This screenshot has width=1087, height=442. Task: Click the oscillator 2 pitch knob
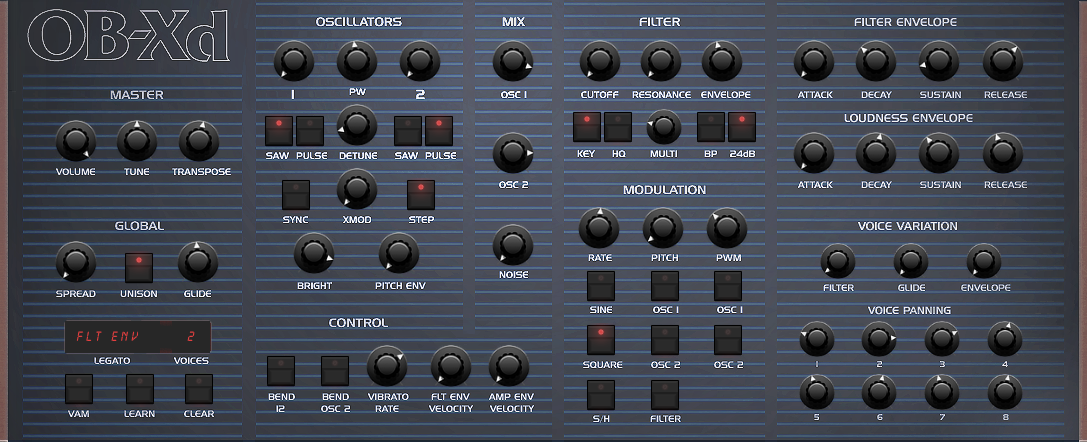(x=419, y=61)
